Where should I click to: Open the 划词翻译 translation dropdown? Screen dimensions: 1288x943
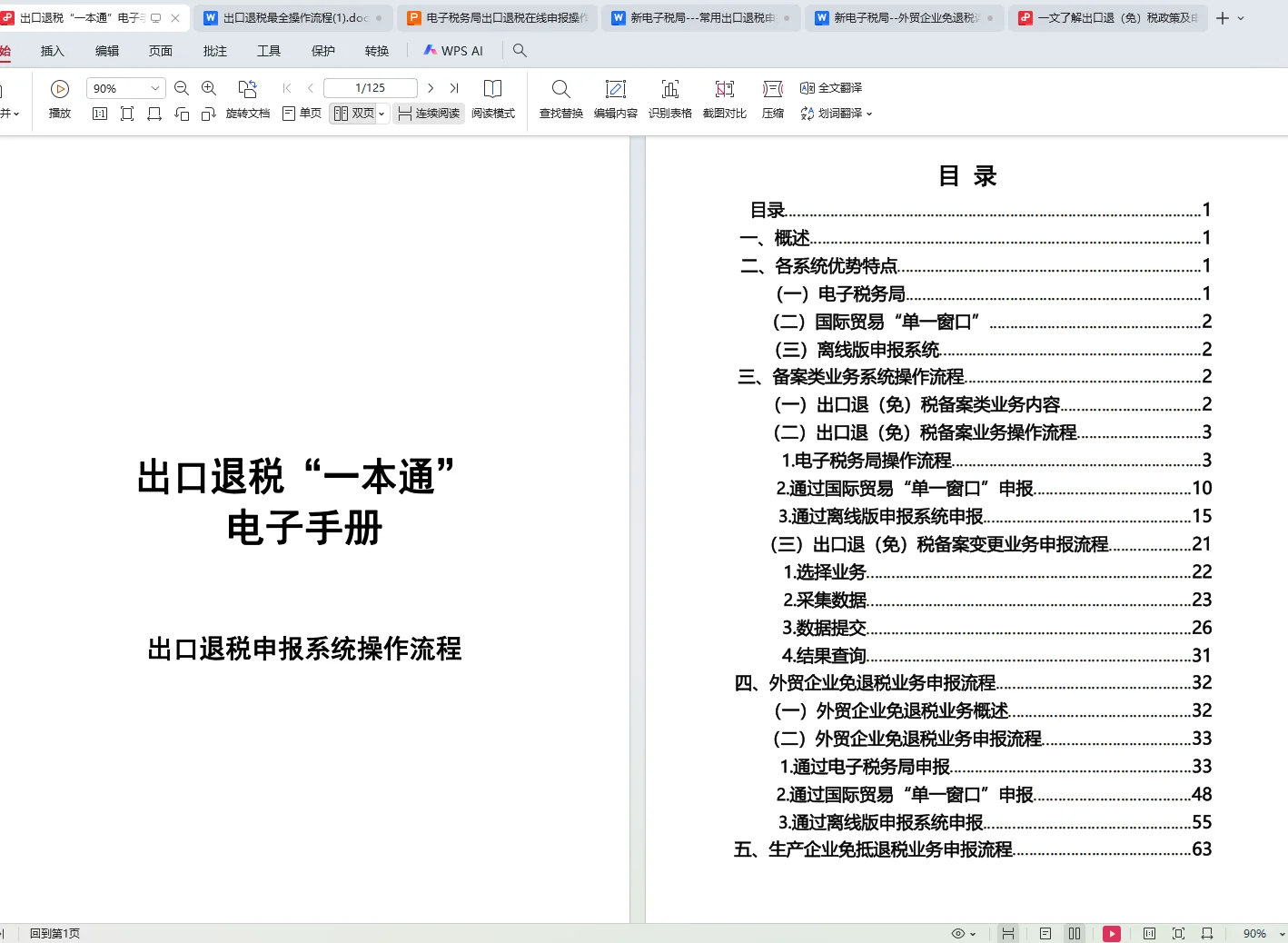(x=868, y=113)
